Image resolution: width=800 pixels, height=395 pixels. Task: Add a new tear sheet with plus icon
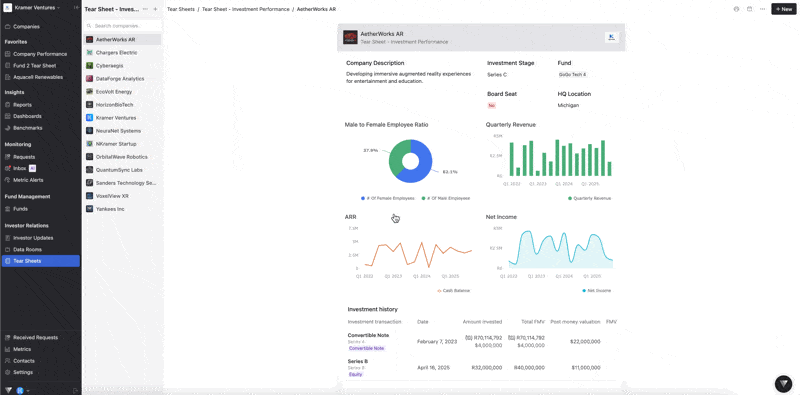click(x=155, y=9)
